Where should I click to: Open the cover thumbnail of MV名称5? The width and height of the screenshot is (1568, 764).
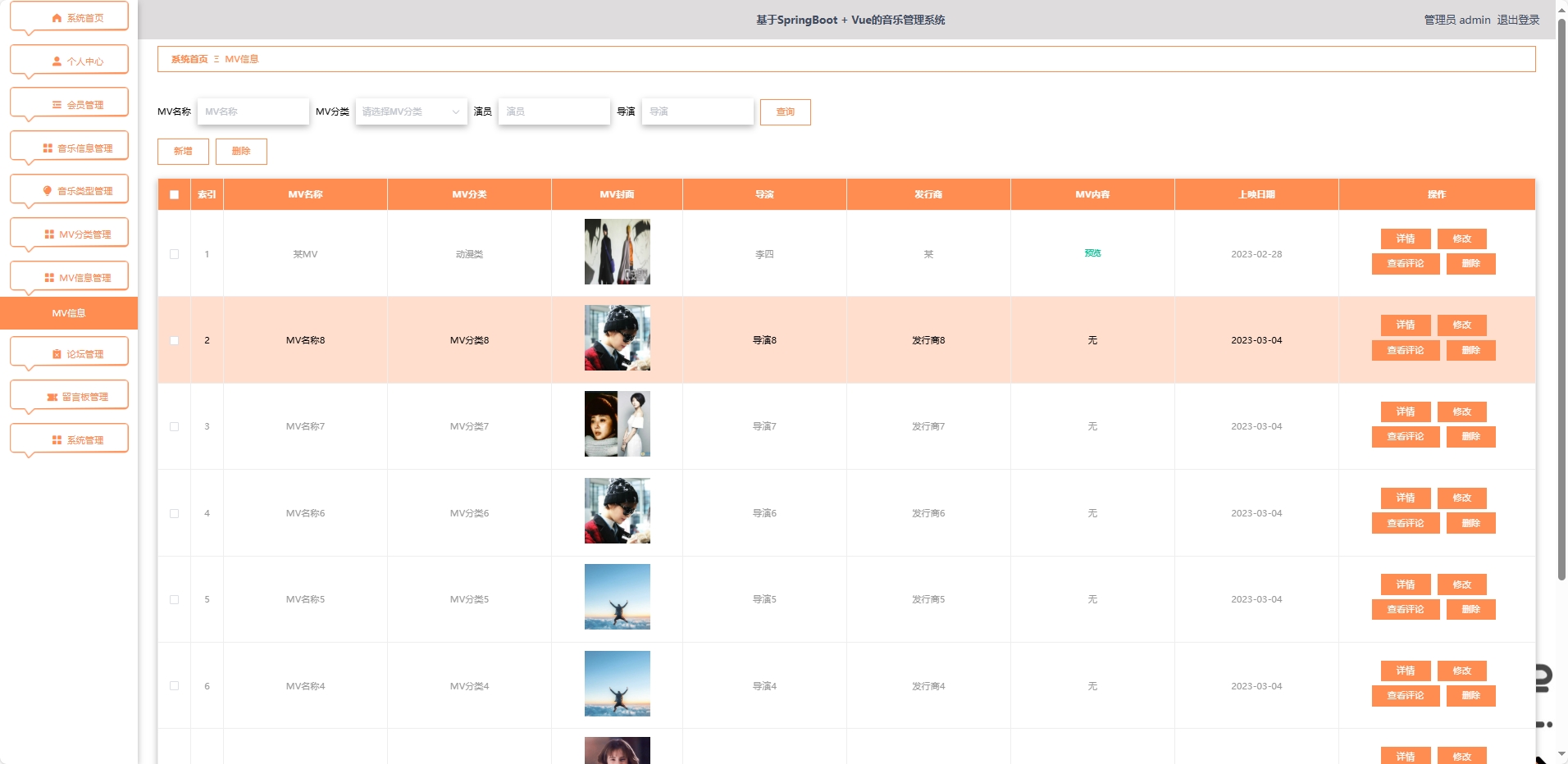(x=618, y=597)
